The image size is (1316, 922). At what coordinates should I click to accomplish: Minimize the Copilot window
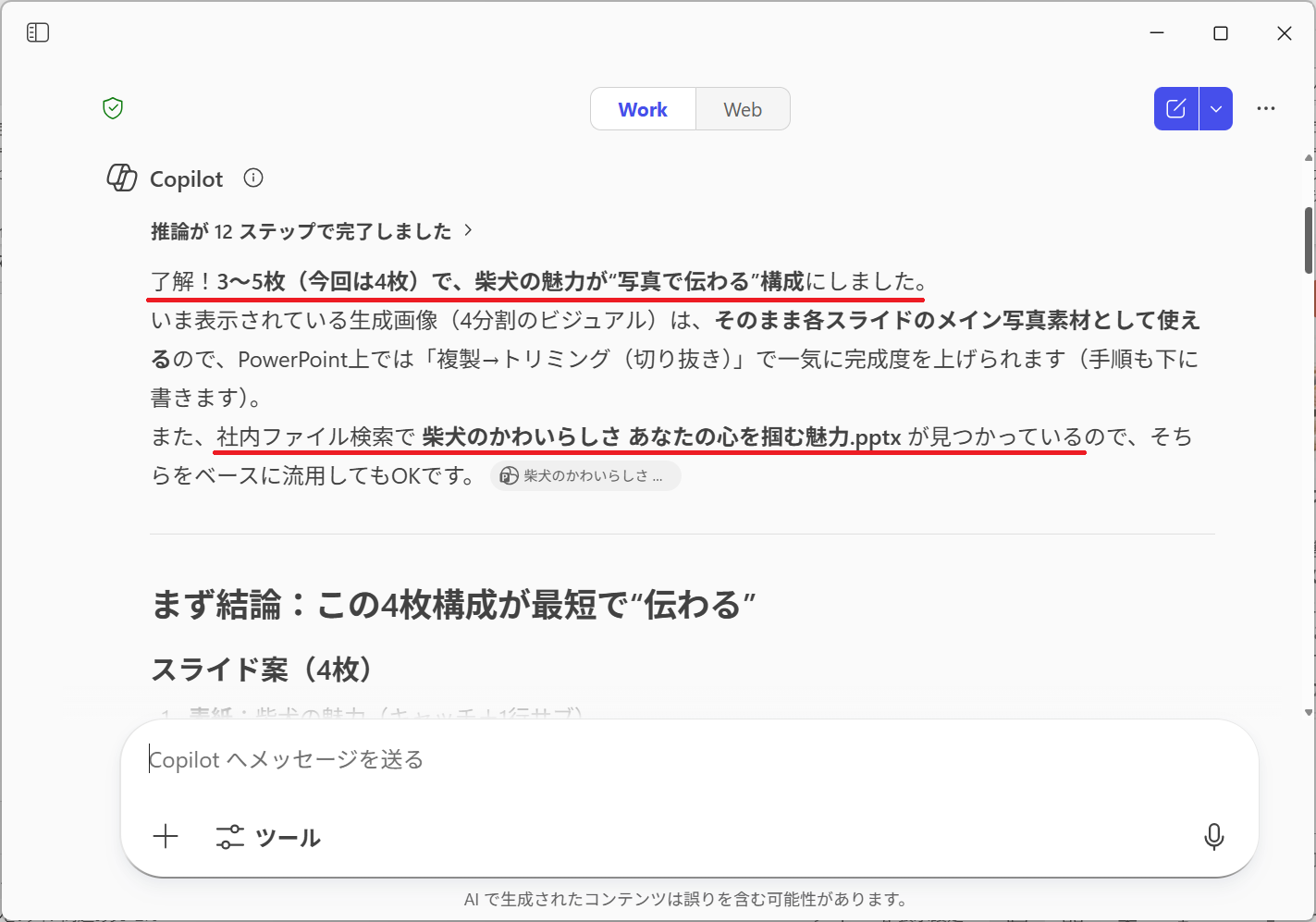[x=1157, y=33]
